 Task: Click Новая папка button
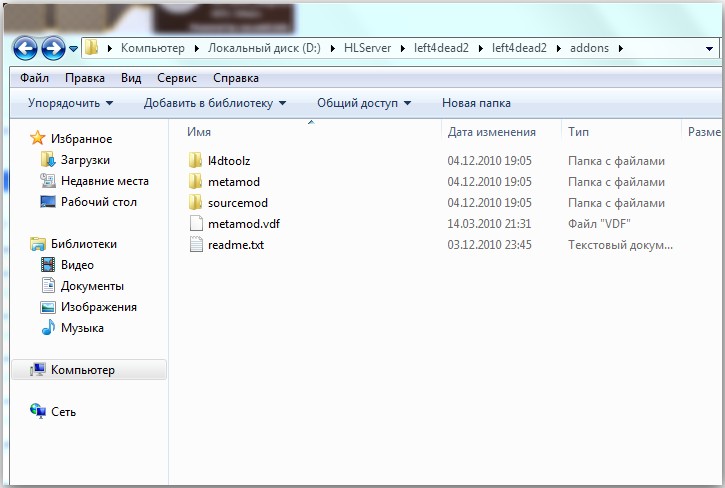coord(476,103)
